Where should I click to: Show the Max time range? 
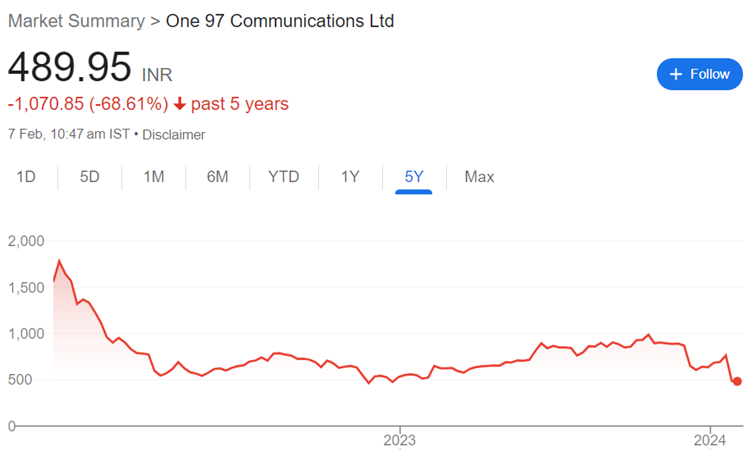coord(479,177)
